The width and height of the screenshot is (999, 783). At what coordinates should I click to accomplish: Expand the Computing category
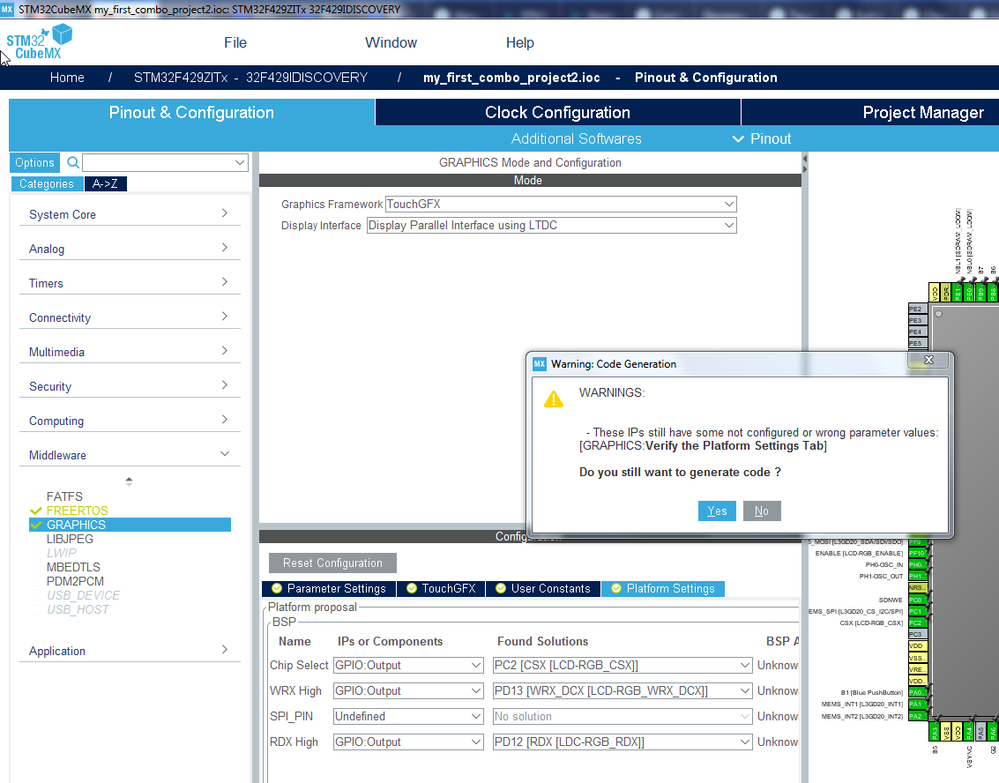pos(129,421)
